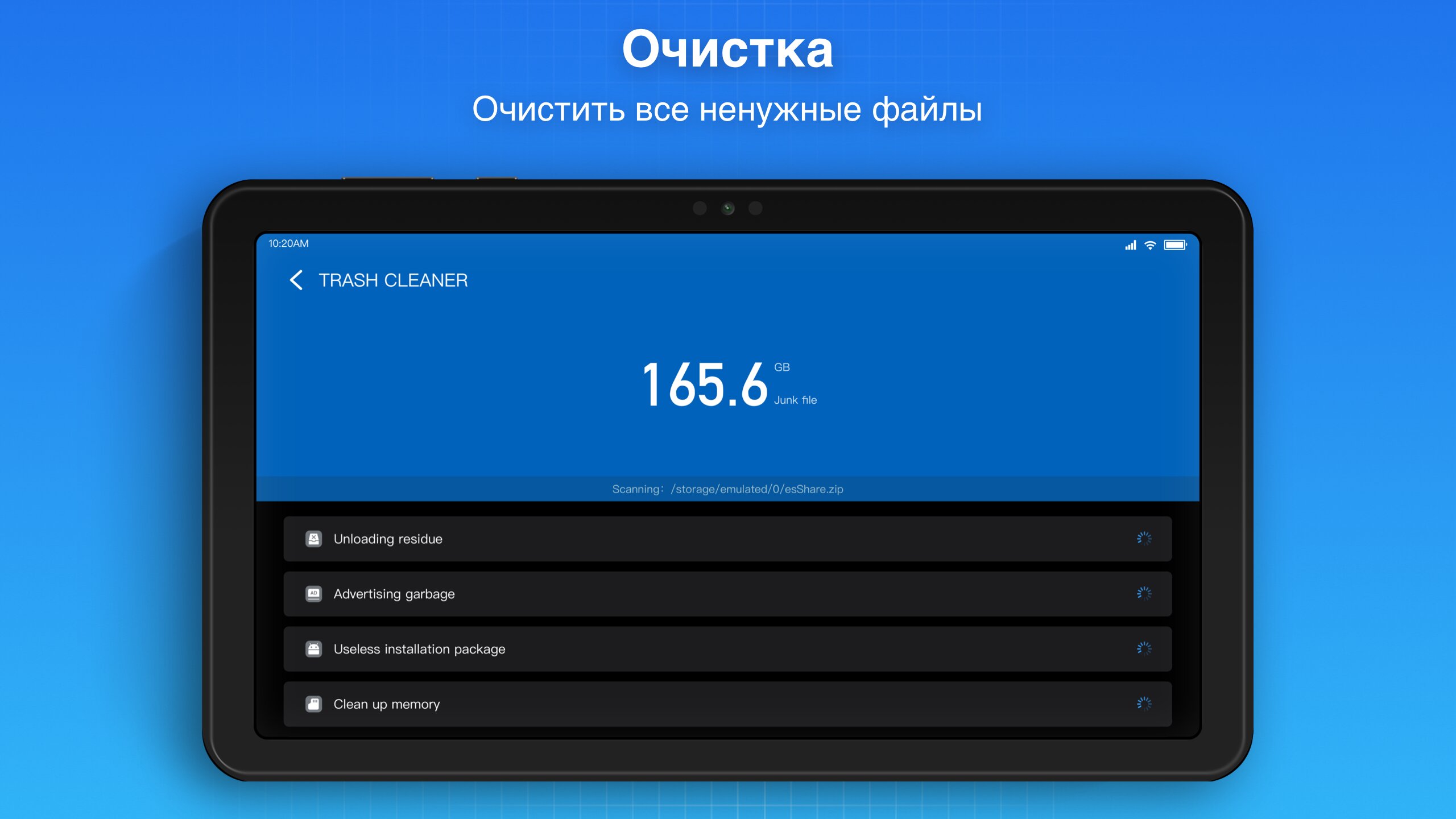Click the Clean up memory spinner
1456x819 pixels.
1144,704
